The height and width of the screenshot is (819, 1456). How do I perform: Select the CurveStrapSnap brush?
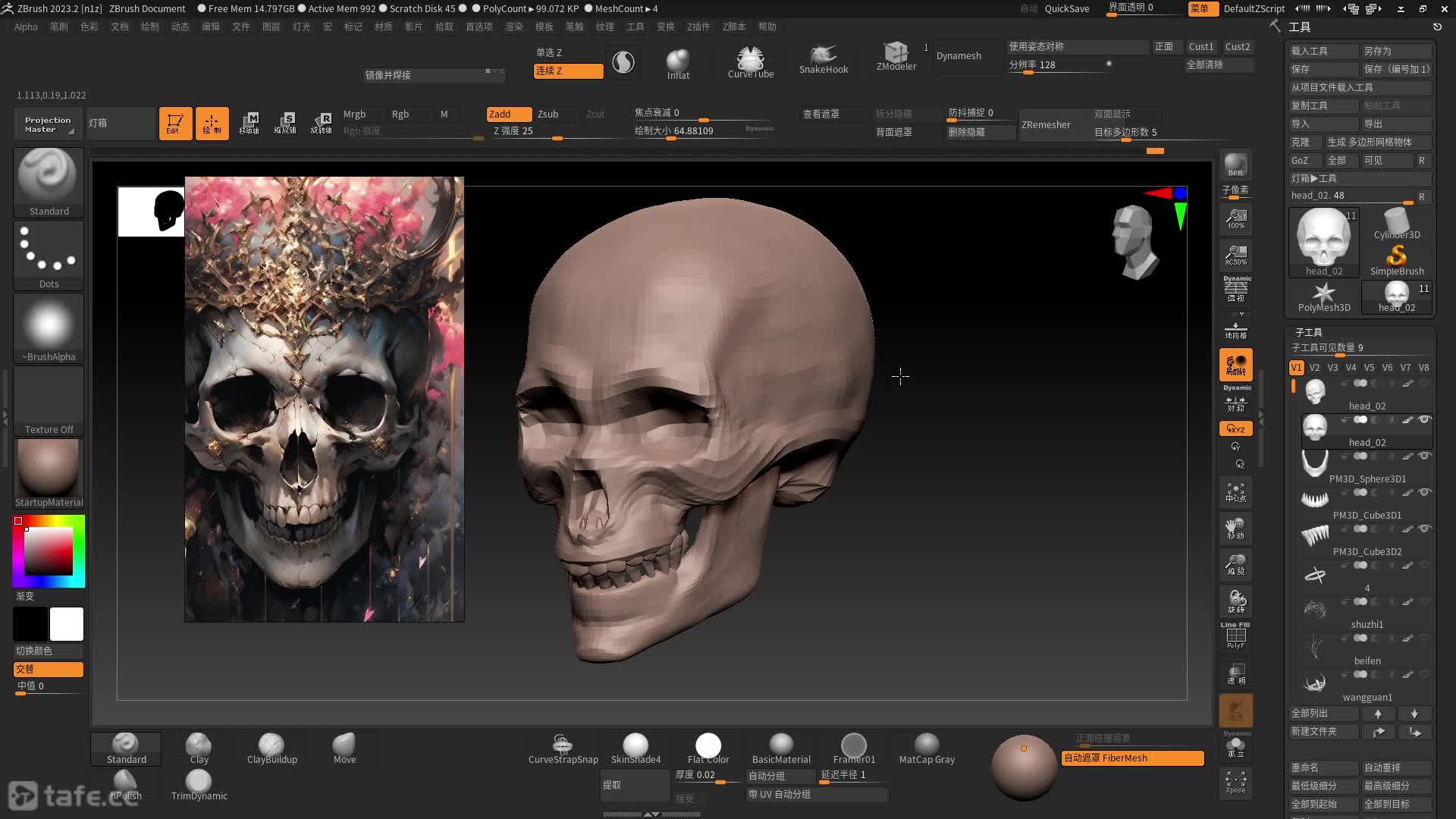pos(563,749)
